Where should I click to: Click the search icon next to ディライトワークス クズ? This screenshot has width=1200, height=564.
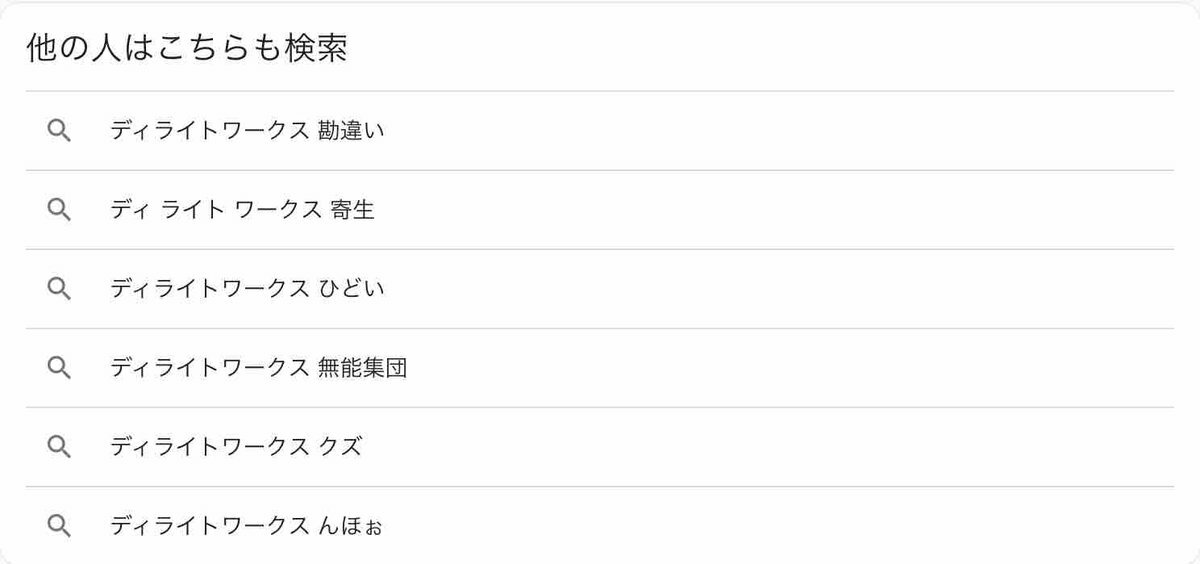pyautogui.click(x=59, y=447)
